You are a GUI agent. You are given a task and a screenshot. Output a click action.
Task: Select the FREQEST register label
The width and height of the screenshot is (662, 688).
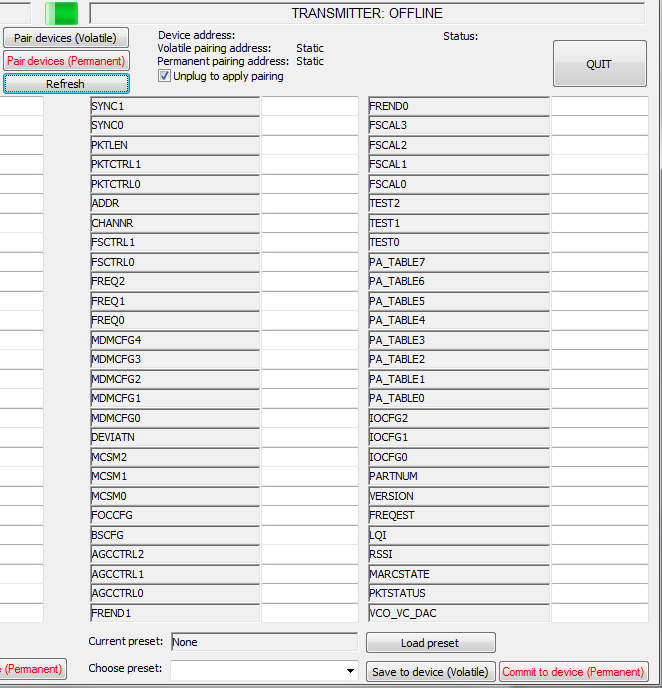click(459, 515)
